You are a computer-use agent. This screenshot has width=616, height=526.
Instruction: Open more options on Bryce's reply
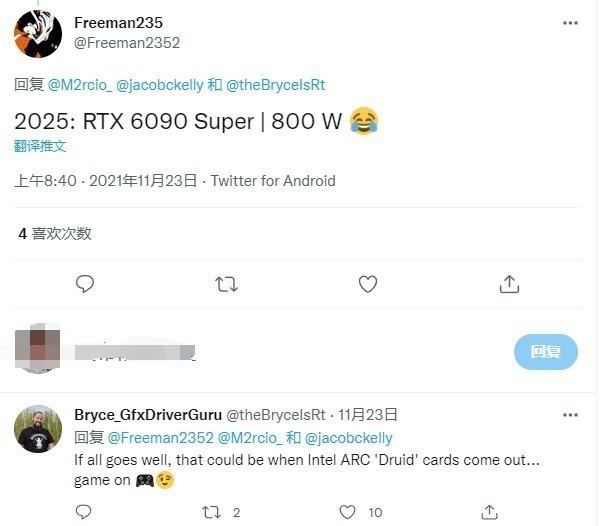coord(570,415)
